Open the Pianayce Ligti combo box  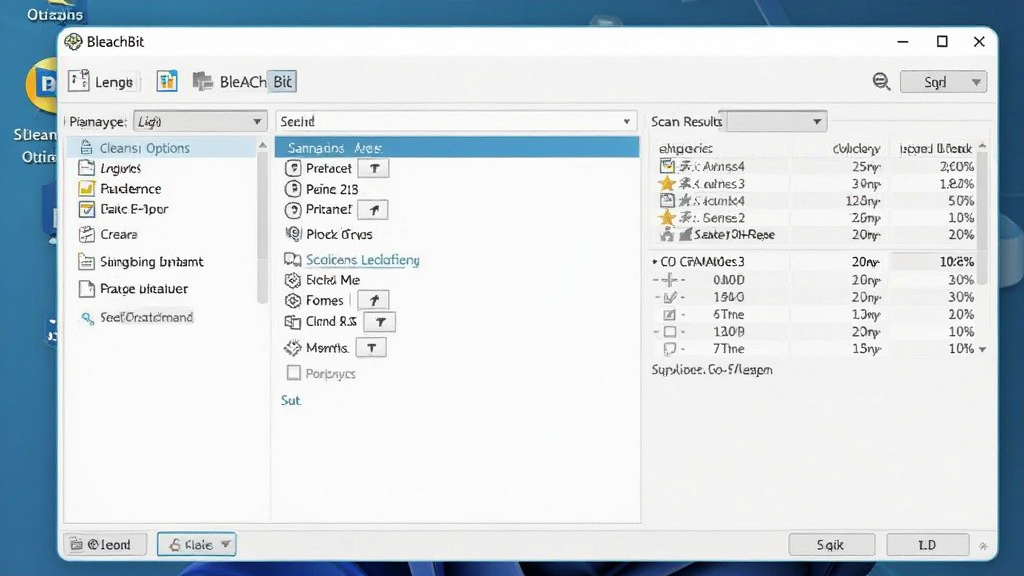click(200, 121)
